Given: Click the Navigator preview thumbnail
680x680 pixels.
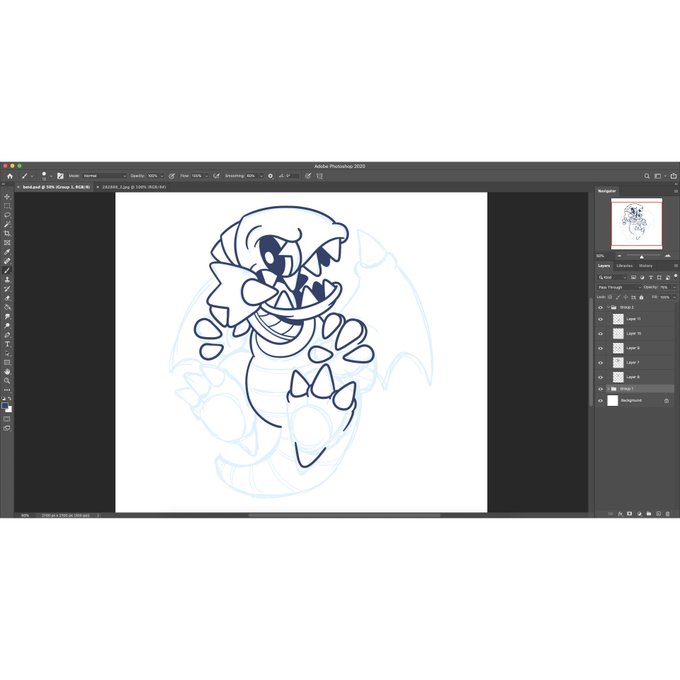Looking at the screenshot, I should [637, 224].
